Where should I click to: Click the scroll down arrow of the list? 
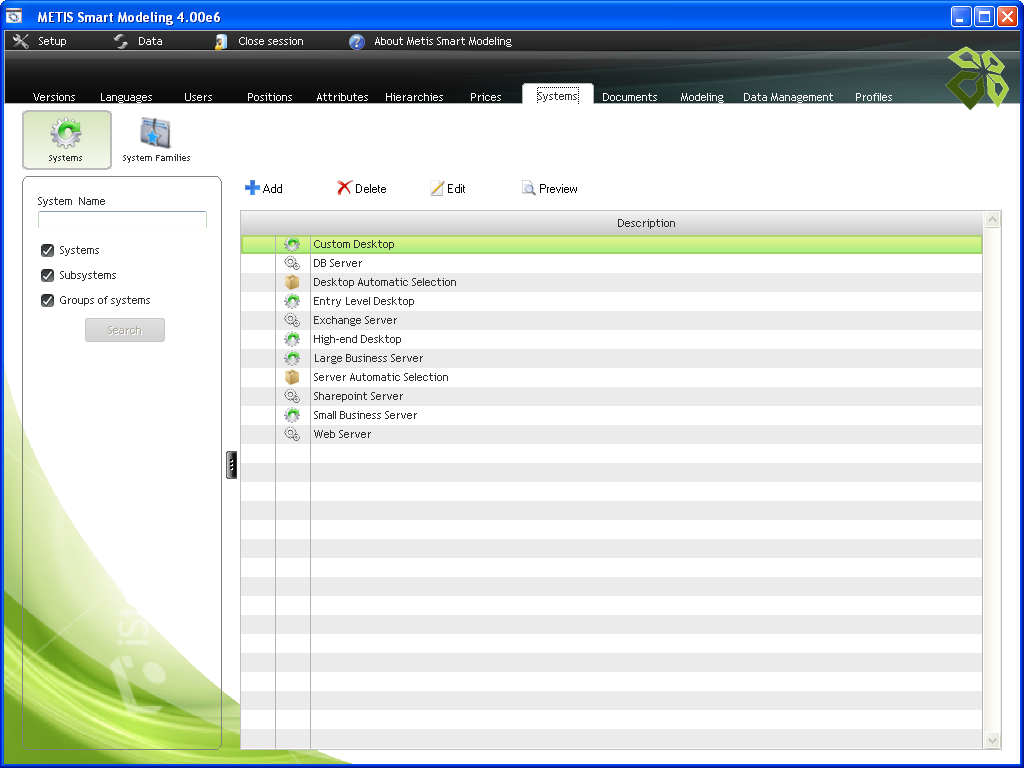[992, 741]
